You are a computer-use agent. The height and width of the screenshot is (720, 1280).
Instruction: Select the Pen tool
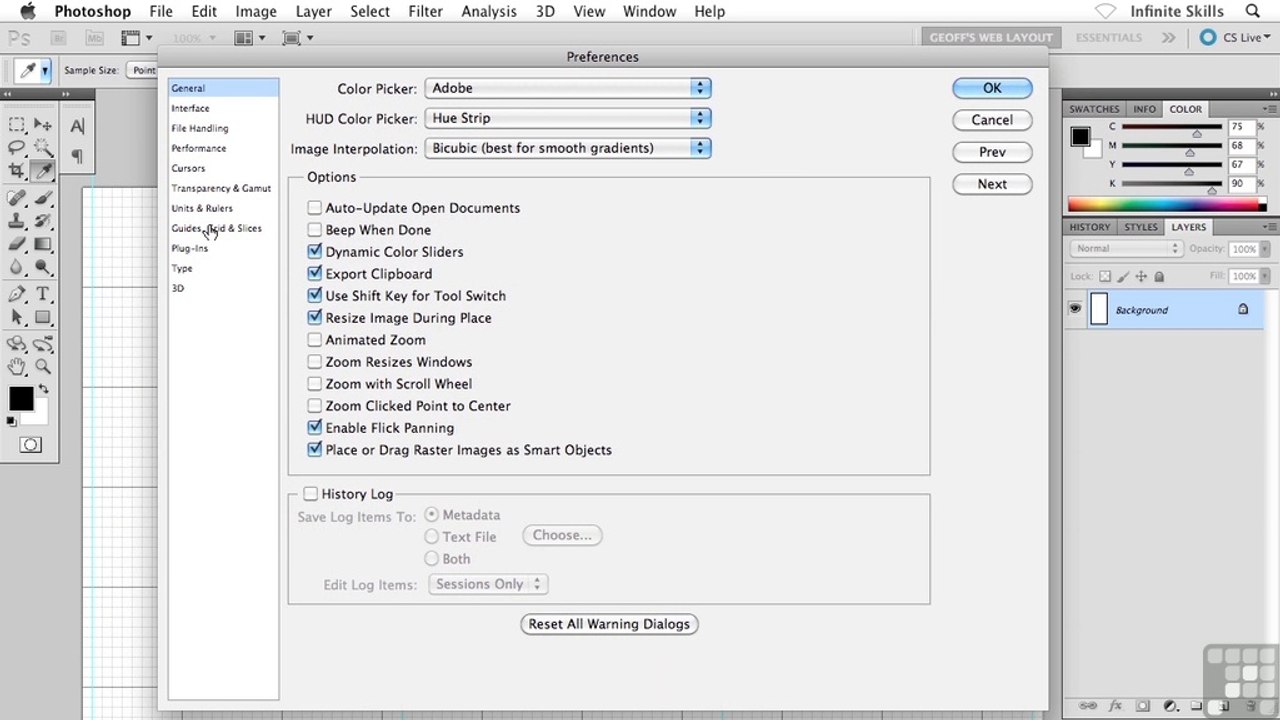[17, 294]
